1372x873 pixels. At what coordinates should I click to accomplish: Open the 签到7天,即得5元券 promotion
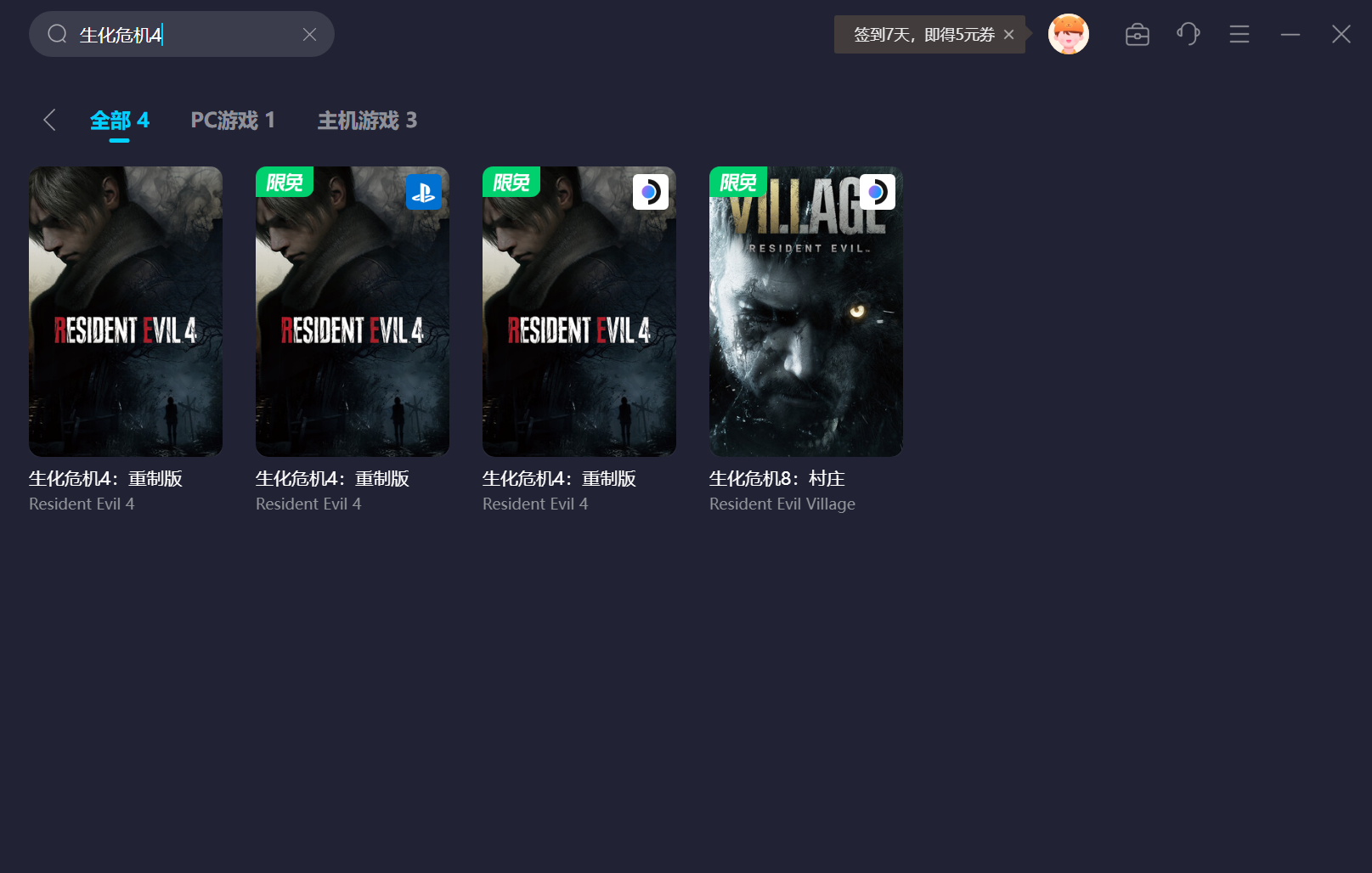[923, 35]
